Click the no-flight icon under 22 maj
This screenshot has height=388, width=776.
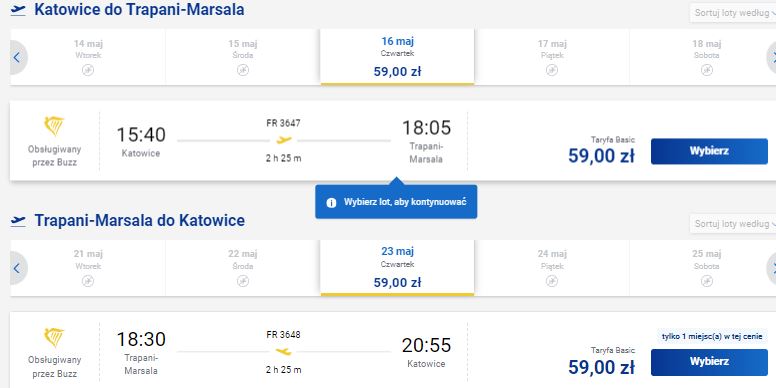pyautogui.click(x=242, y=281)
